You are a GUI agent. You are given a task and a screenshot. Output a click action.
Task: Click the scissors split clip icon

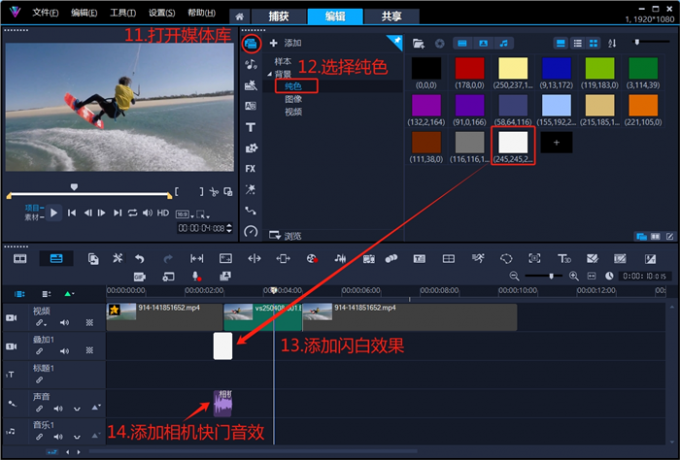pos(214,192)
